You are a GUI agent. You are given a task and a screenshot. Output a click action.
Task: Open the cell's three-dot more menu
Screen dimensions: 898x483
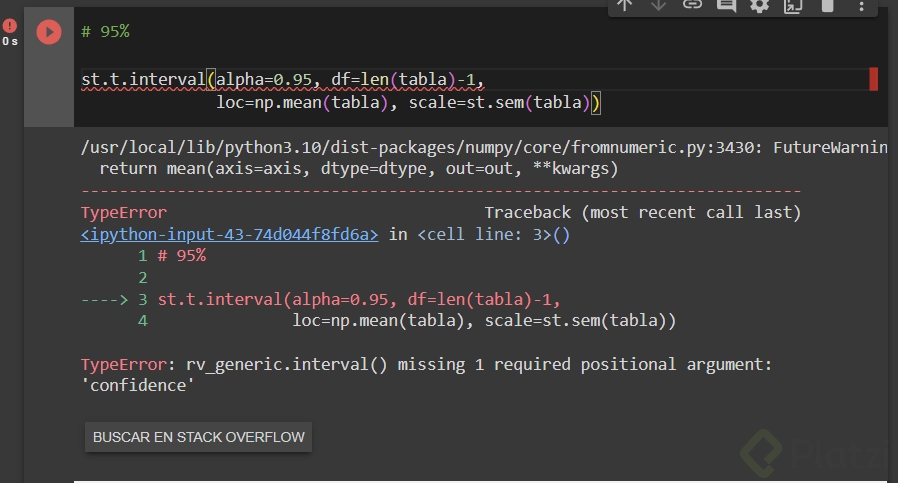point(861,5)
